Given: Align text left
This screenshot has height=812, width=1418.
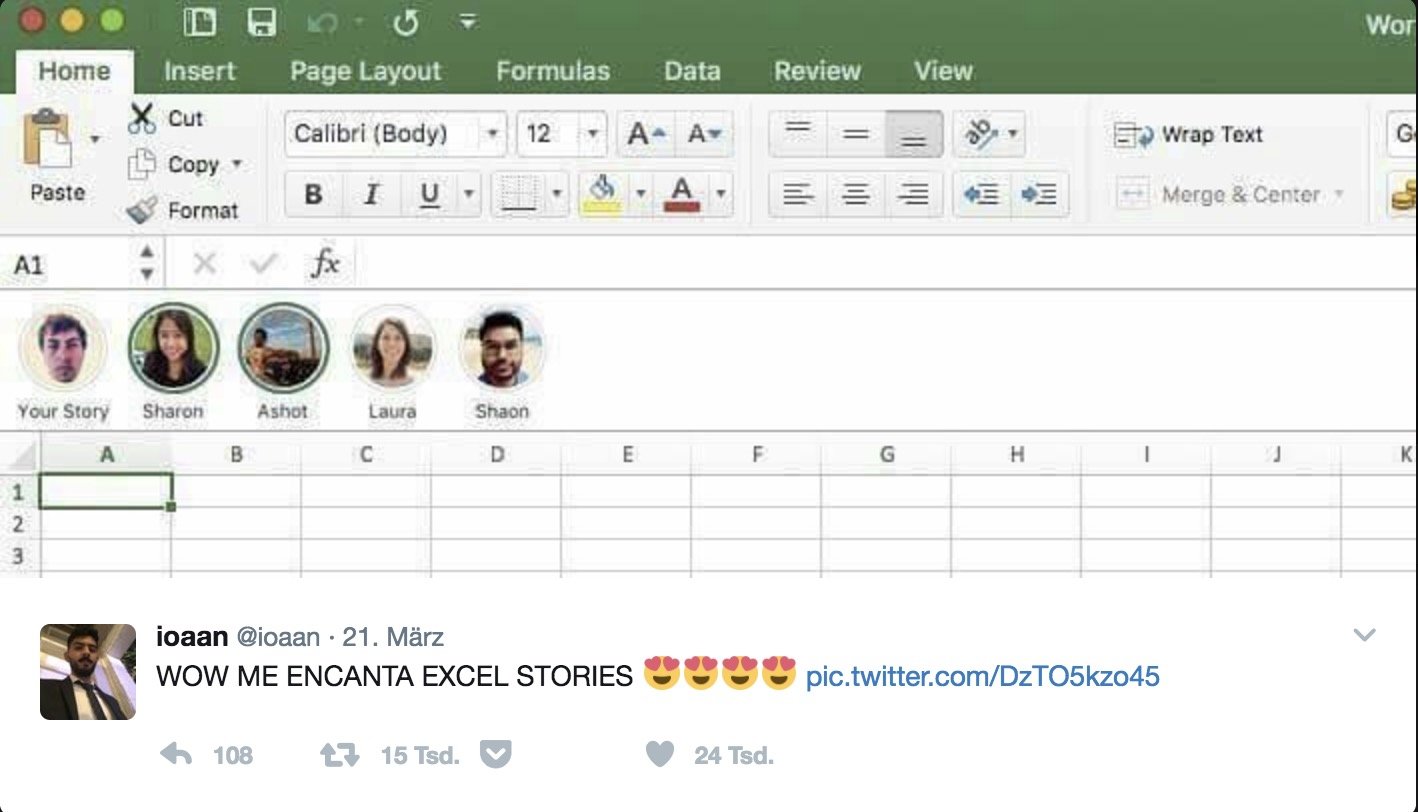Looking at the screenshot, I should [797, 194].
